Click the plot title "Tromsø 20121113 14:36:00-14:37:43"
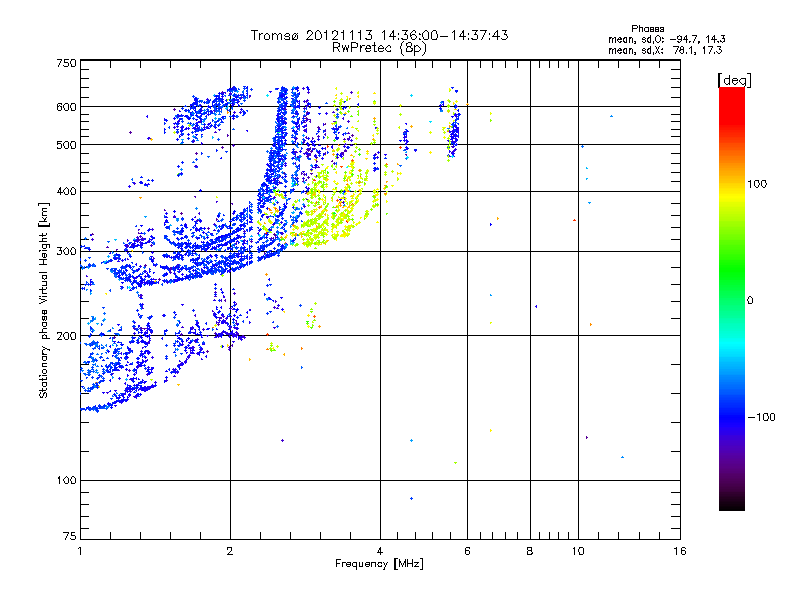Image resolution: width=800 pixels, height=600 pixels. pyautogui.click(x=379, y=35)
